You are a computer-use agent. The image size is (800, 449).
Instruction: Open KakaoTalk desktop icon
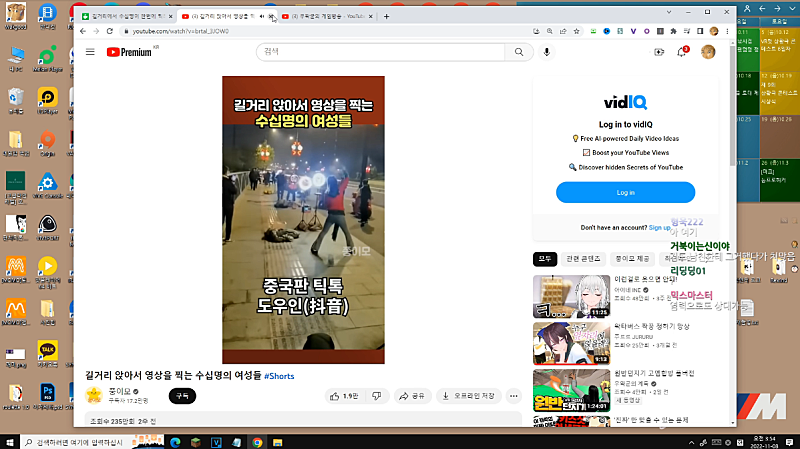(47, 353)
